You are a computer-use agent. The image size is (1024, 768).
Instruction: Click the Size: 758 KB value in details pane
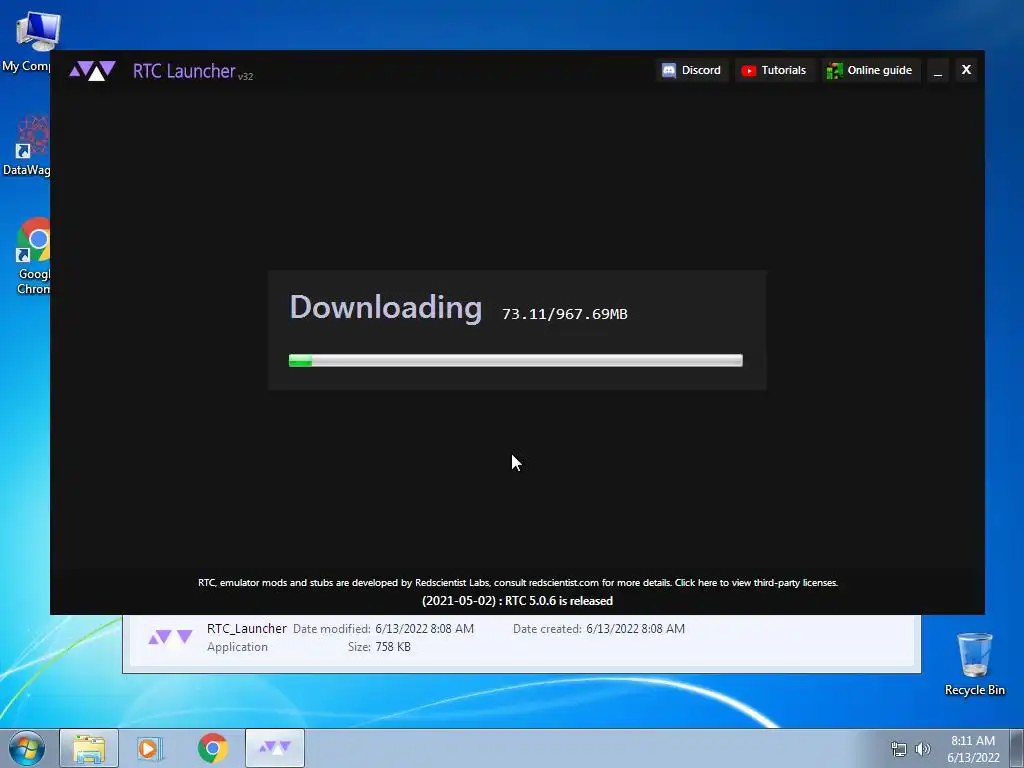pos(393,647)
